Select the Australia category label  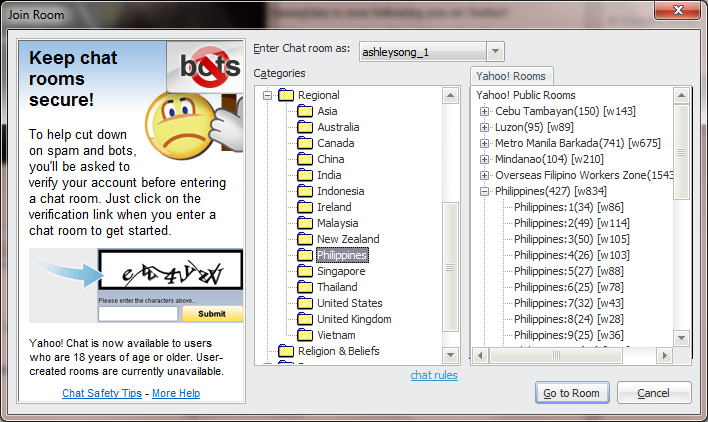coord(338,127)
